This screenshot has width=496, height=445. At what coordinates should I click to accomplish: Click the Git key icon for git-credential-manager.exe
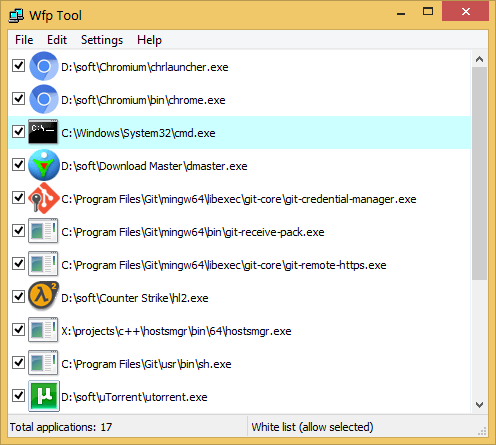click(44, 198)
